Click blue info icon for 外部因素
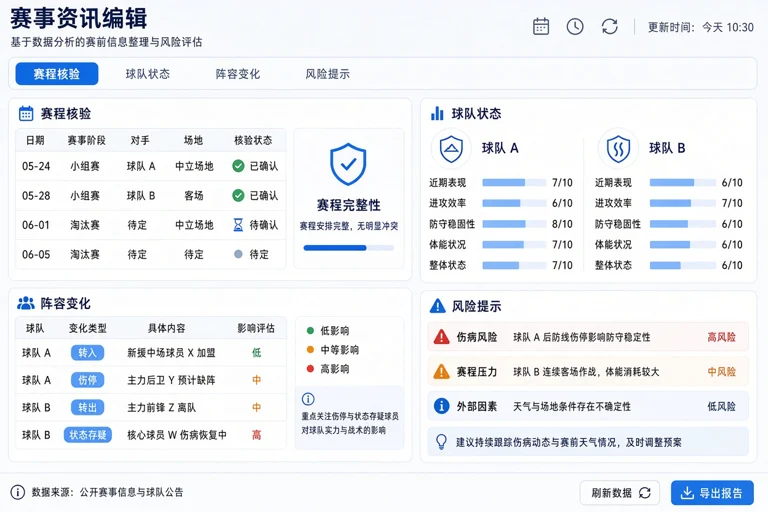Screen dimensions: 768x512 441,406
